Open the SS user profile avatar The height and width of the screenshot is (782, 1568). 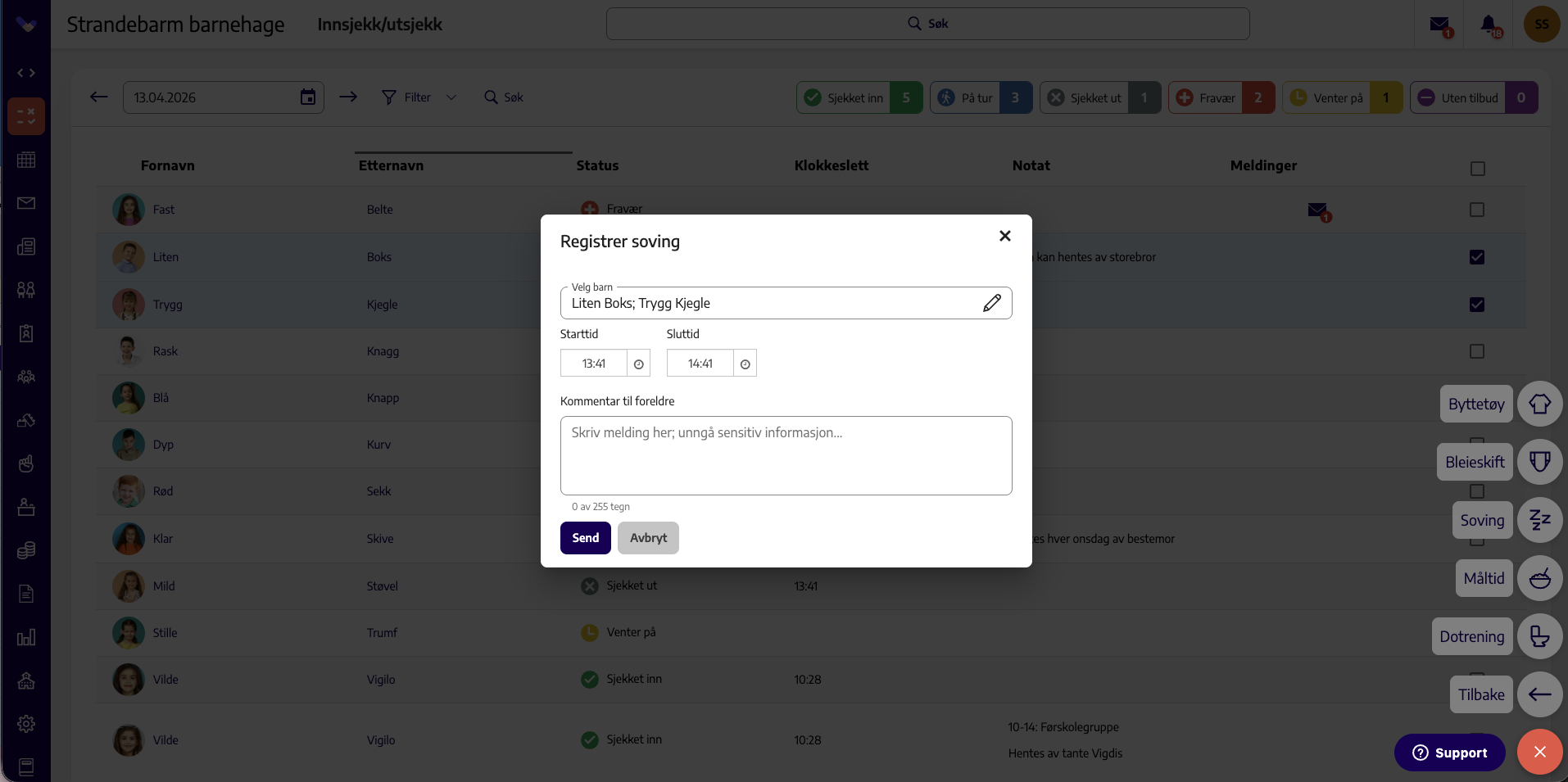pos(1542,25)
